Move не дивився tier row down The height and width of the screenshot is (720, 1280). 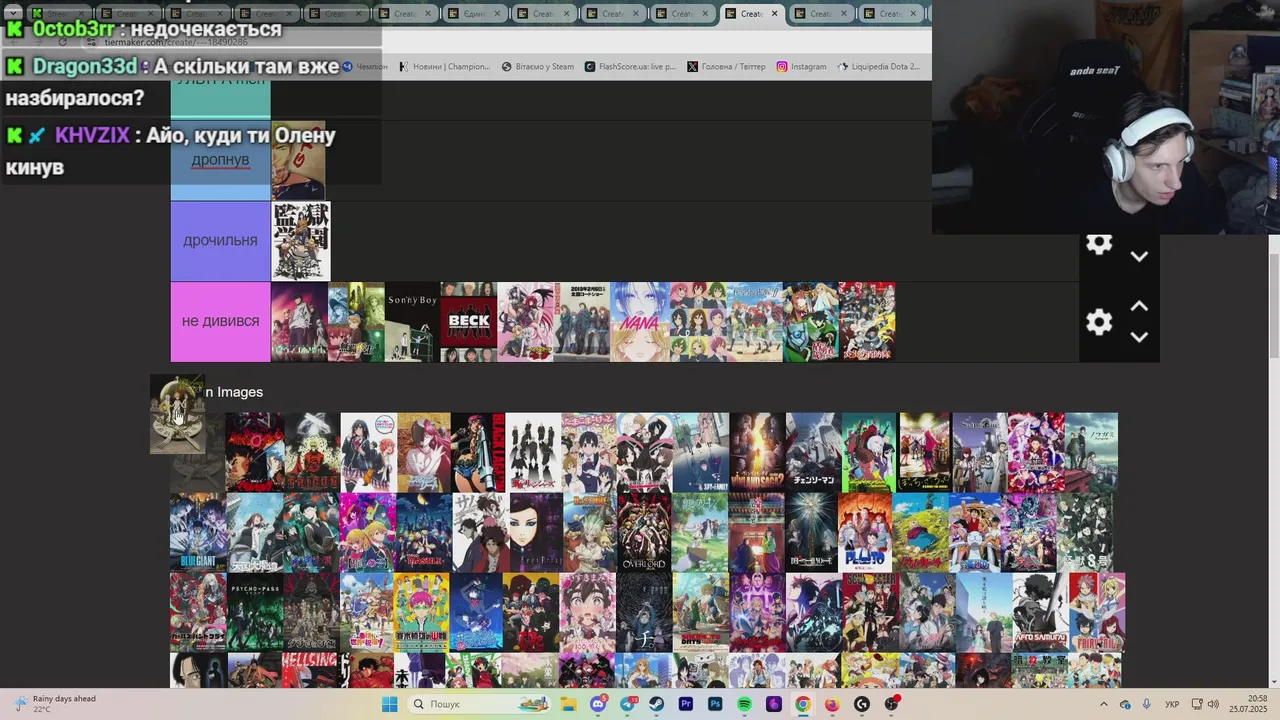click(1139, 337)
